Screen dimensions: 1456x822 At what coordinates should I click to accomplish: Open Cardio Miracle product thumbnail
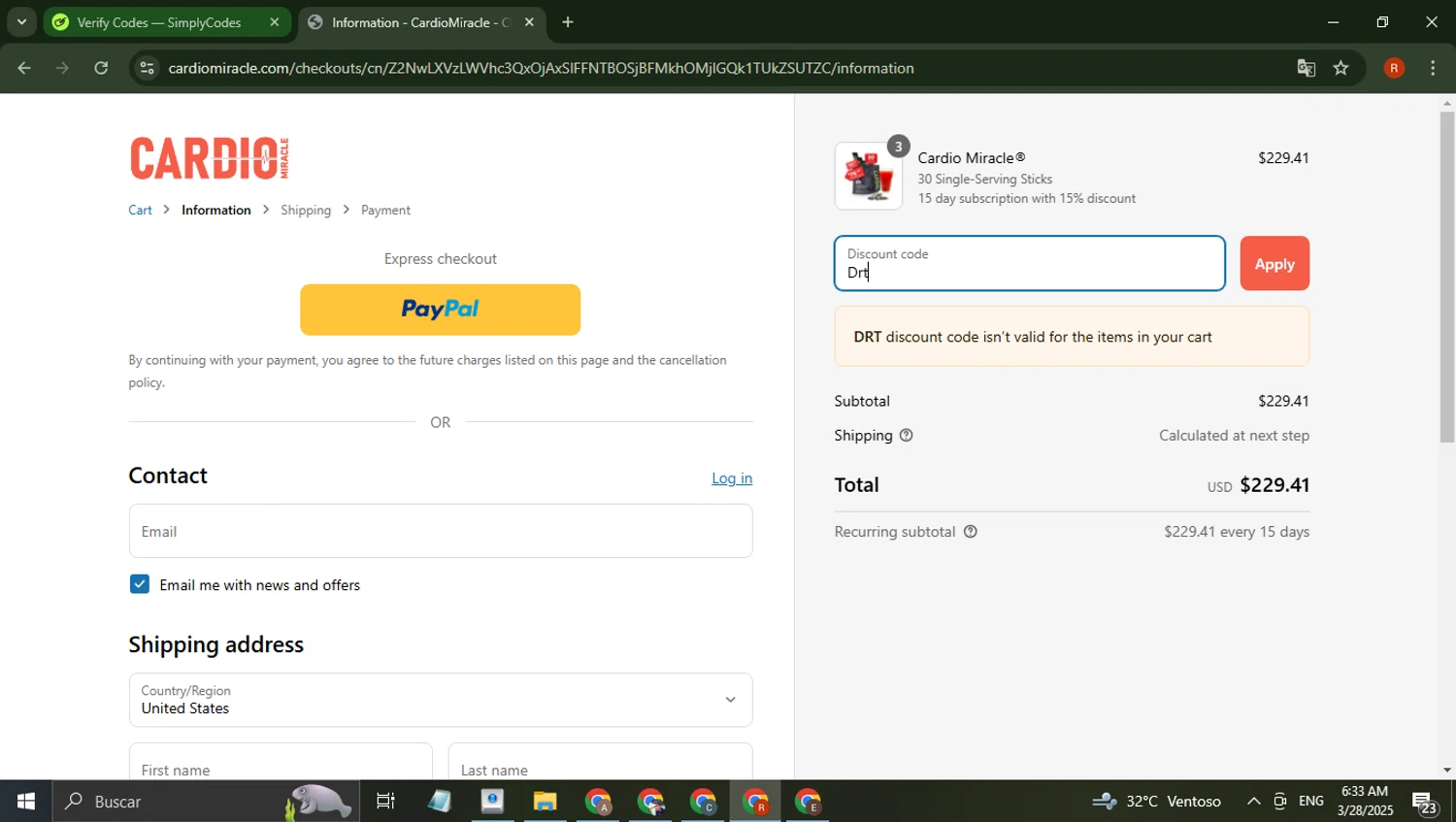click(x=869, y=177)
